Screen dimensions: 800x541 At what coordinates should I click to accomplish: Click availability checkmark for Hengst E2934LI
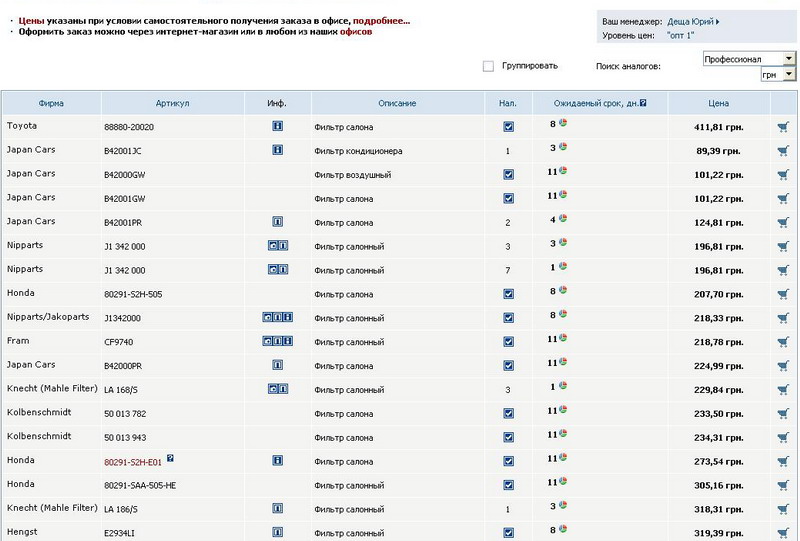tap(508, 533)
